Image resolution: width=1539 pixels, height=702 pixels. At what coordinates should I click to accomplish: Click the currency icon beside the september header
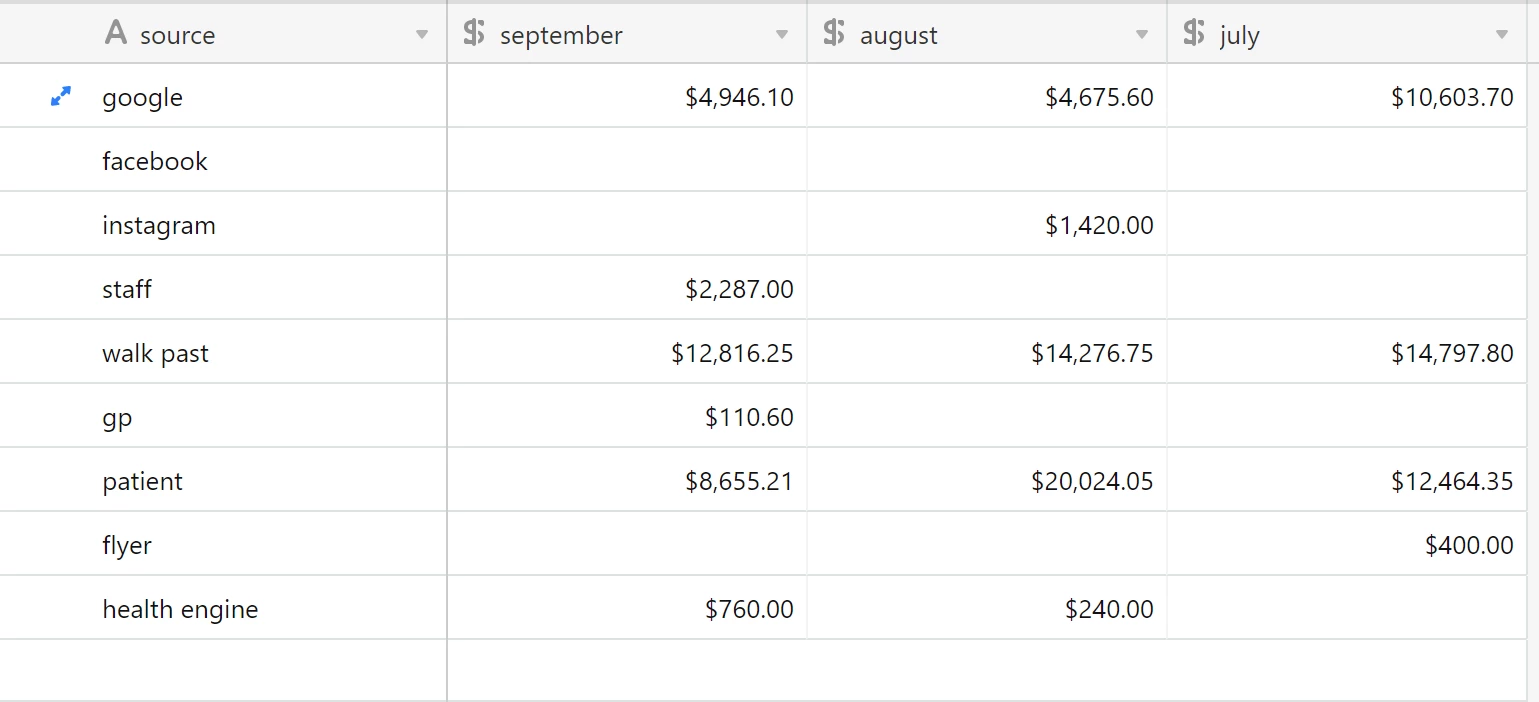pos(475,34)
